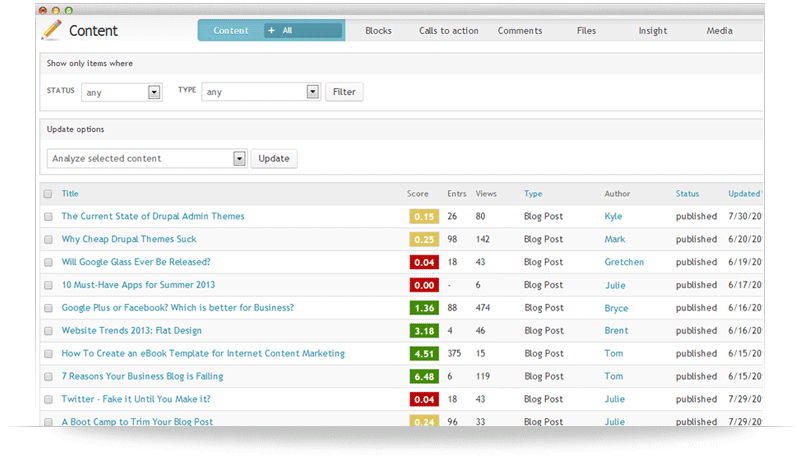Tick the Twitter Fake it checkbox
The image size is (800, 461).
[x=48, y=399]
